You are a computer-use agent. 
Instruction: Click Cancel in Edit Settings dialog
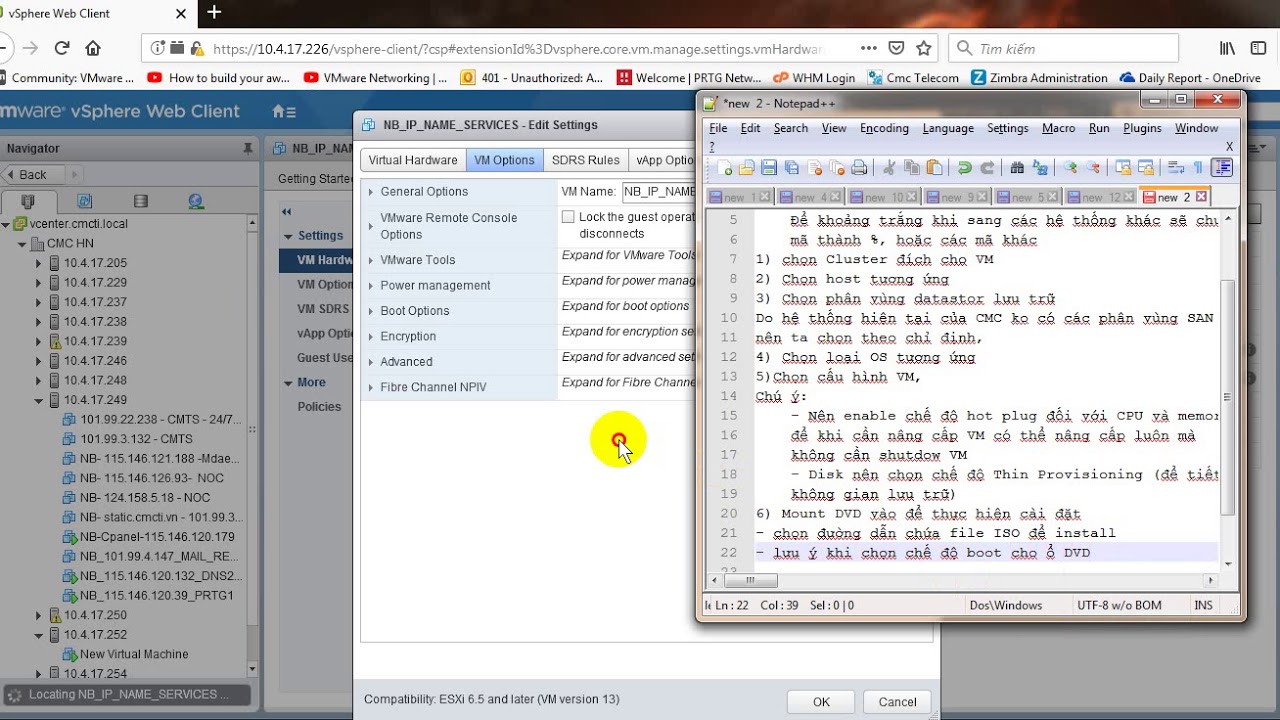click(897, 702)
